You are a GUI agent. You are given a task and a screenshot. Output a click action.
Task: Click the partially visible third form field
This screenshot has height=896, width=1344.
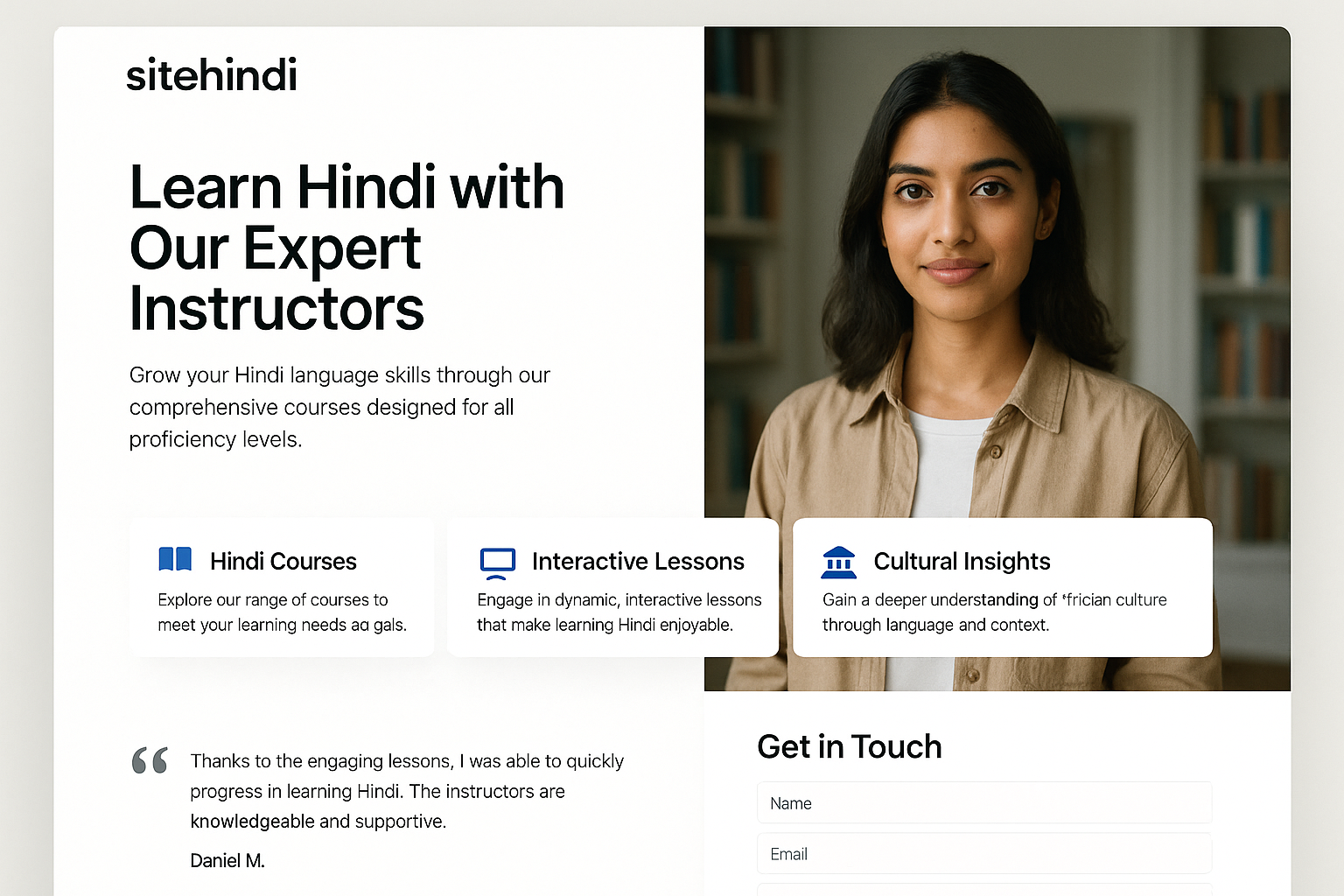(x=984, y=890)
